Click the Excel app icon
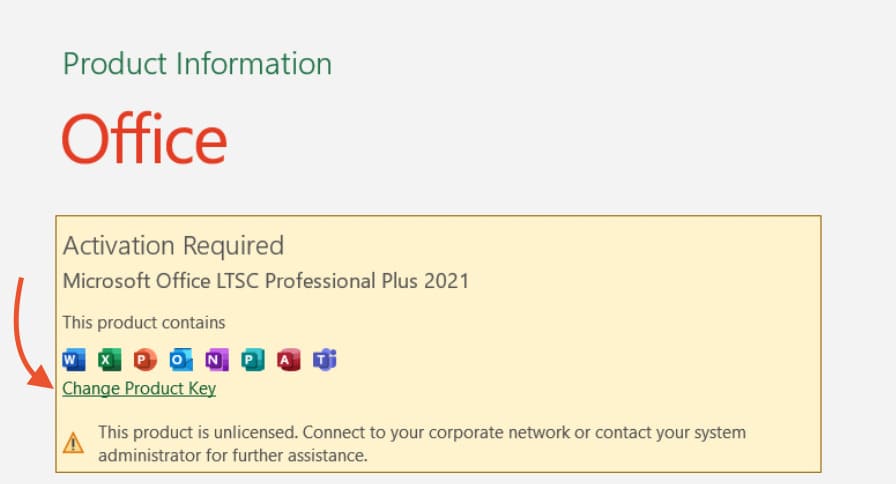896x484 pixels. (109, 360)
